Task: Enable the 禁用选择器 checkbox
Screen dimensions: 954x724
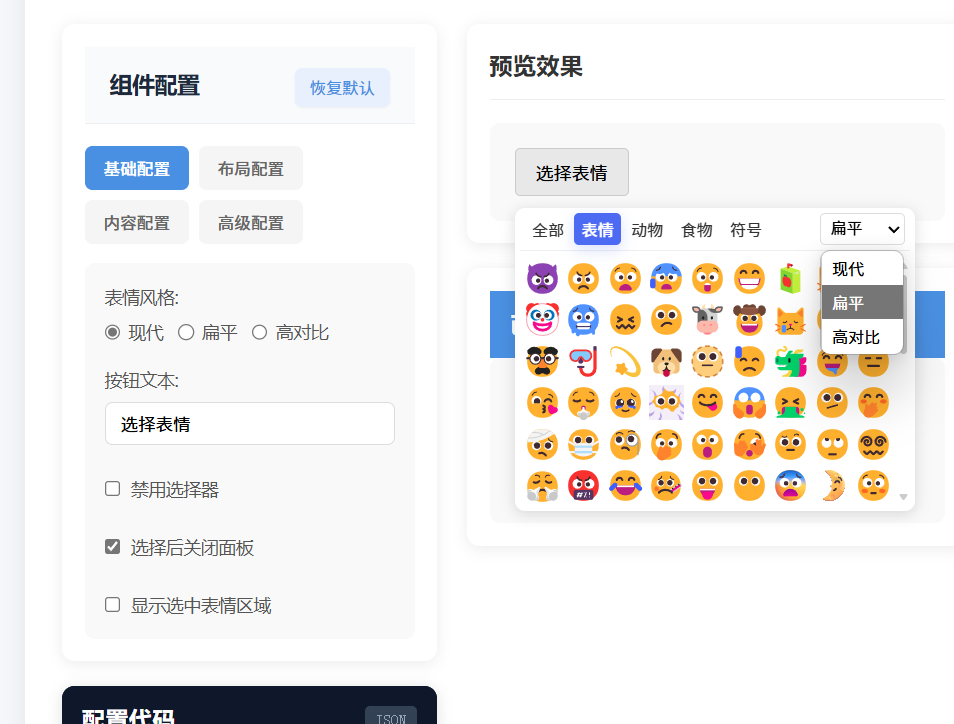Action: pyautogui.click(x=113, y=489)
